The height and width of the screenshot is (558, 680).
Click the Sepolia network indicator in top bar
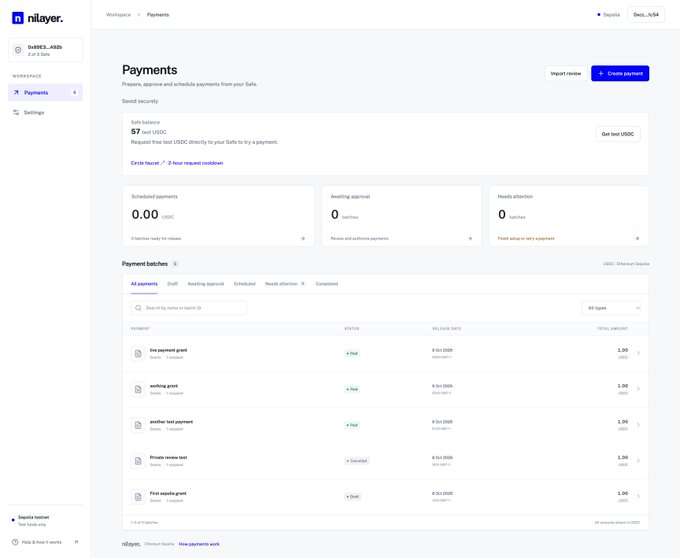(x=608, y=15)
